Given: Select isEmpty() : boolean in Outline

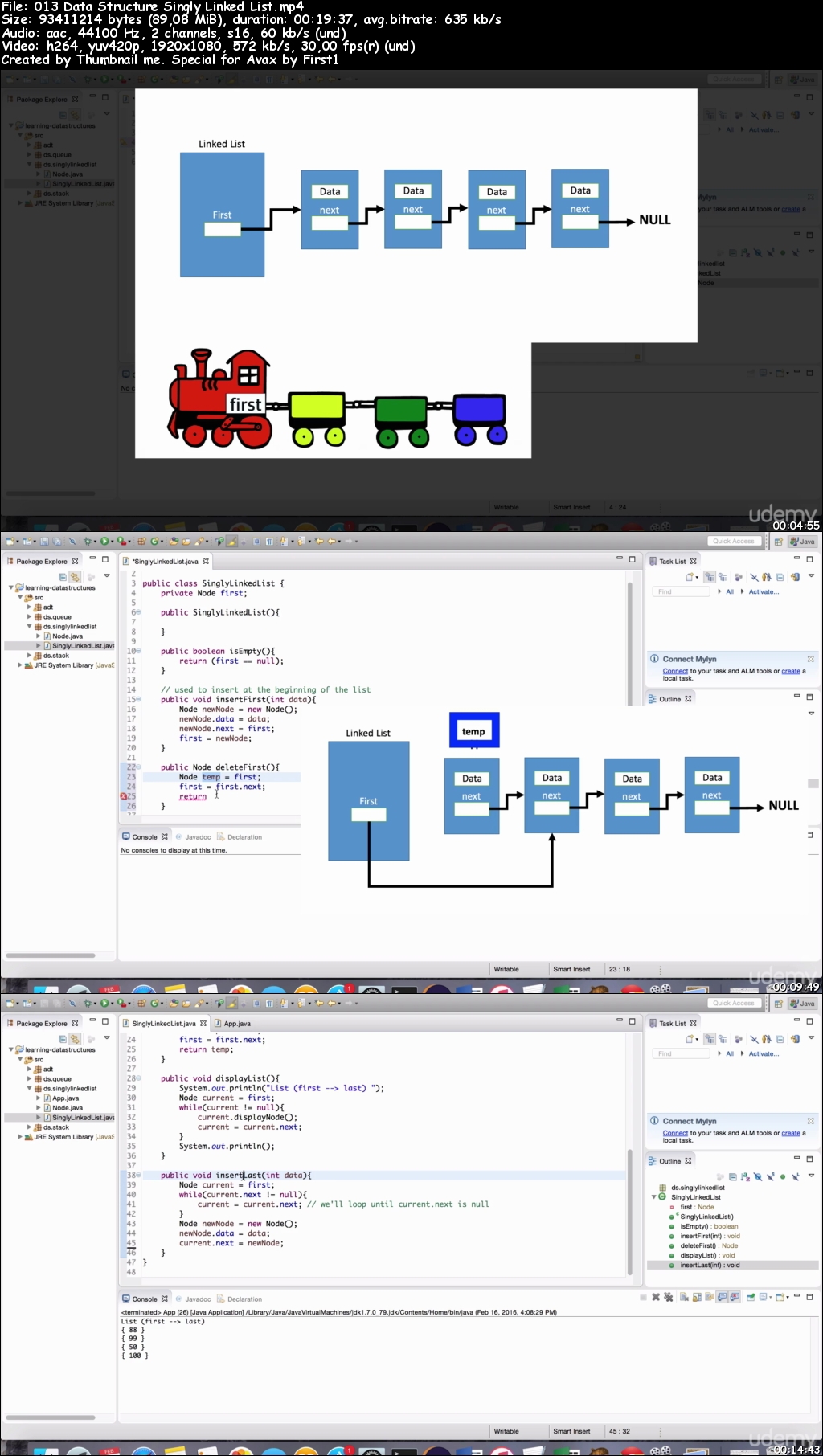Looking at the screenshot, I should click(709, 1226).
